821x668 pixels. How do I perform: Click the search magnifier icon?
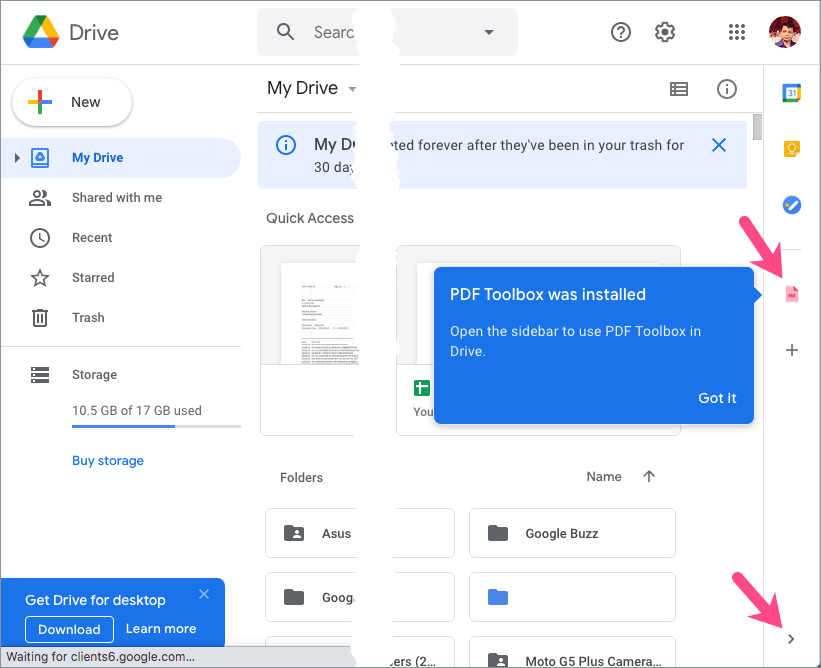click(x=285, y=32)
